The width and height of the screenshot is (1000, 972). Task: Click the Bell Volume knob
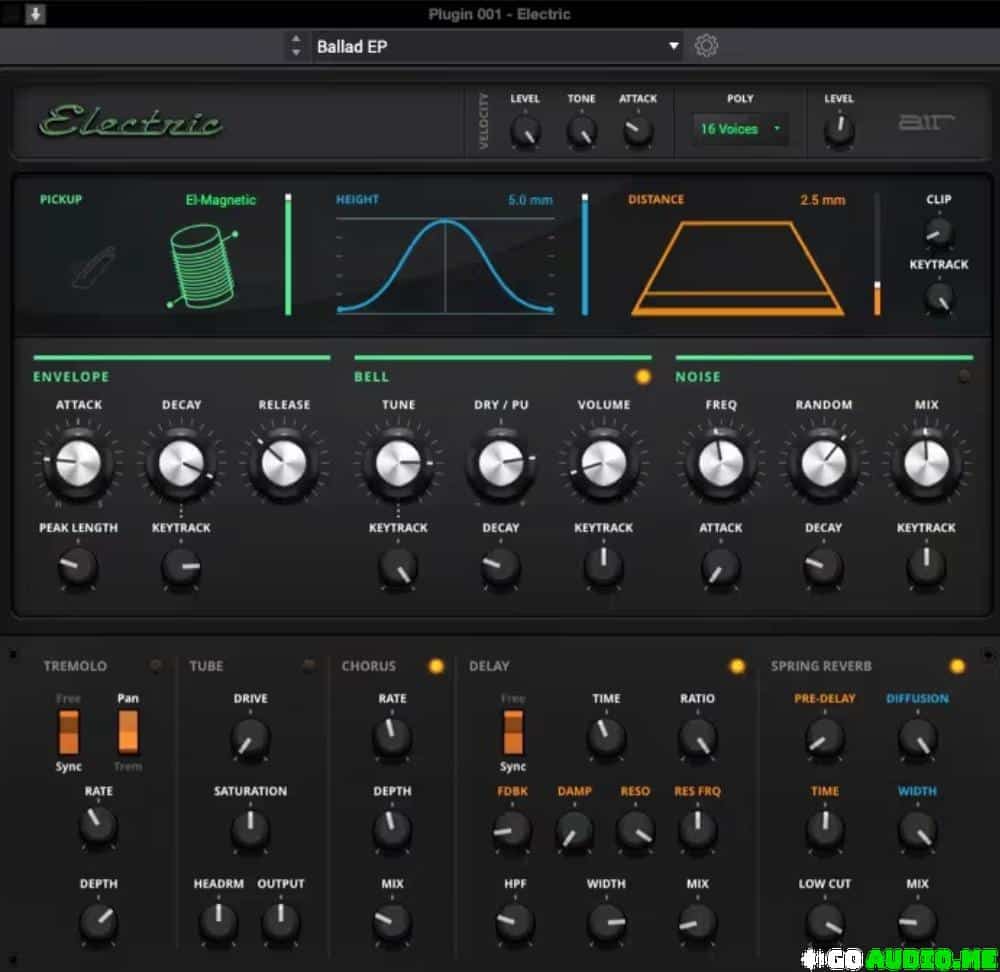coord(603,463)
